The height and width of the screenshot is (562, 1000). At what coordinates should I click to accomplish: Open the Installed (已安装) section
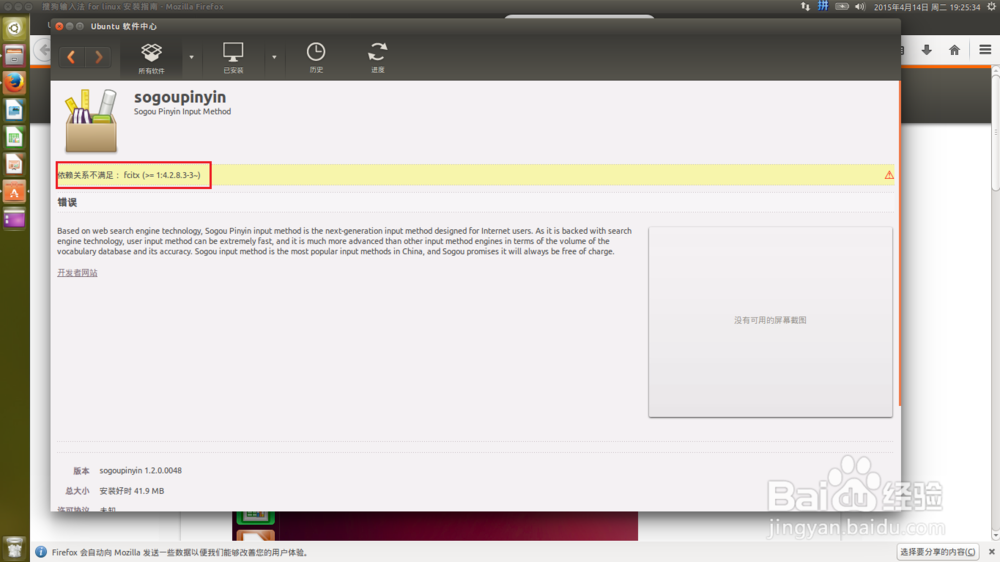click(x=233, y=57)
